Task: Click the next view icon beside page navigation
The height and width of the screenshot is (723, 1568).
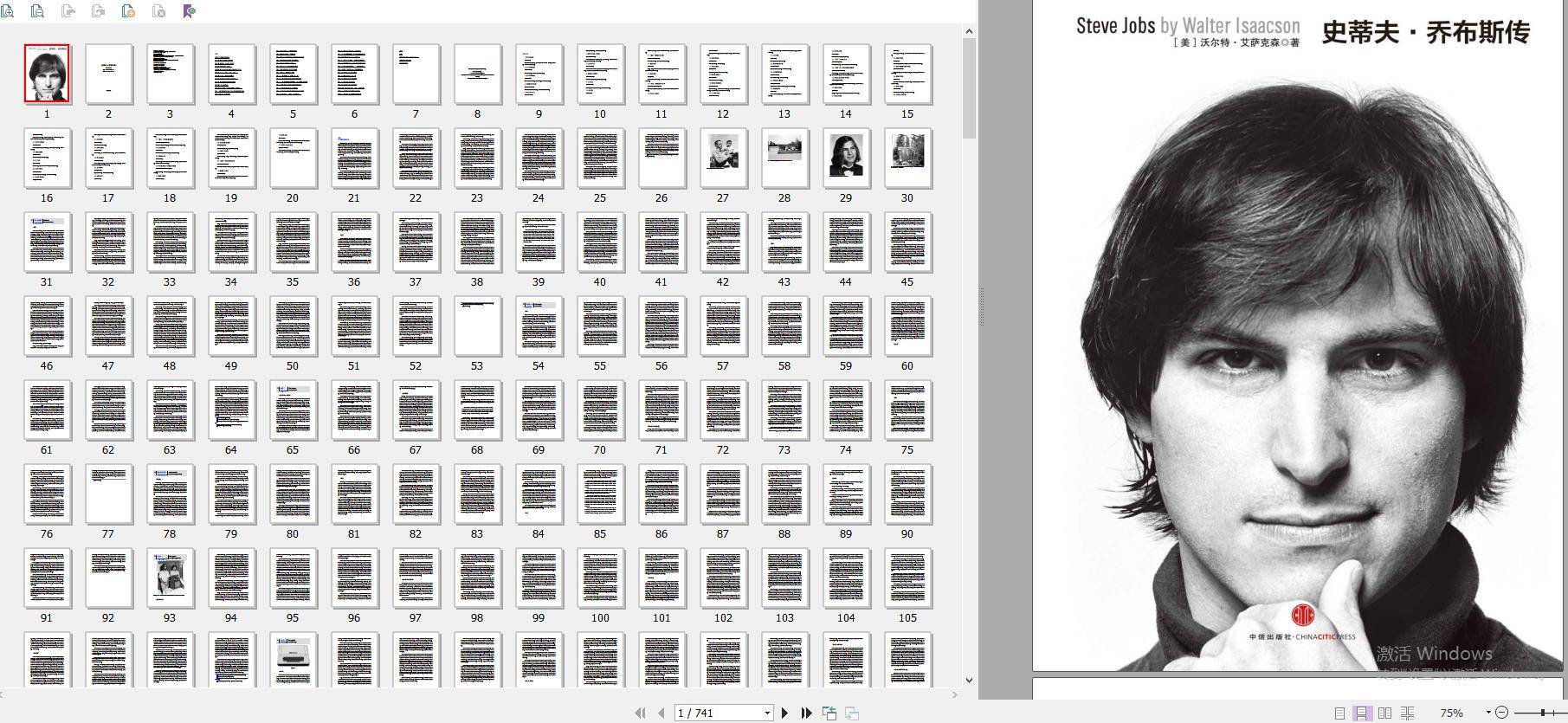Action: (x=852, y=713)
